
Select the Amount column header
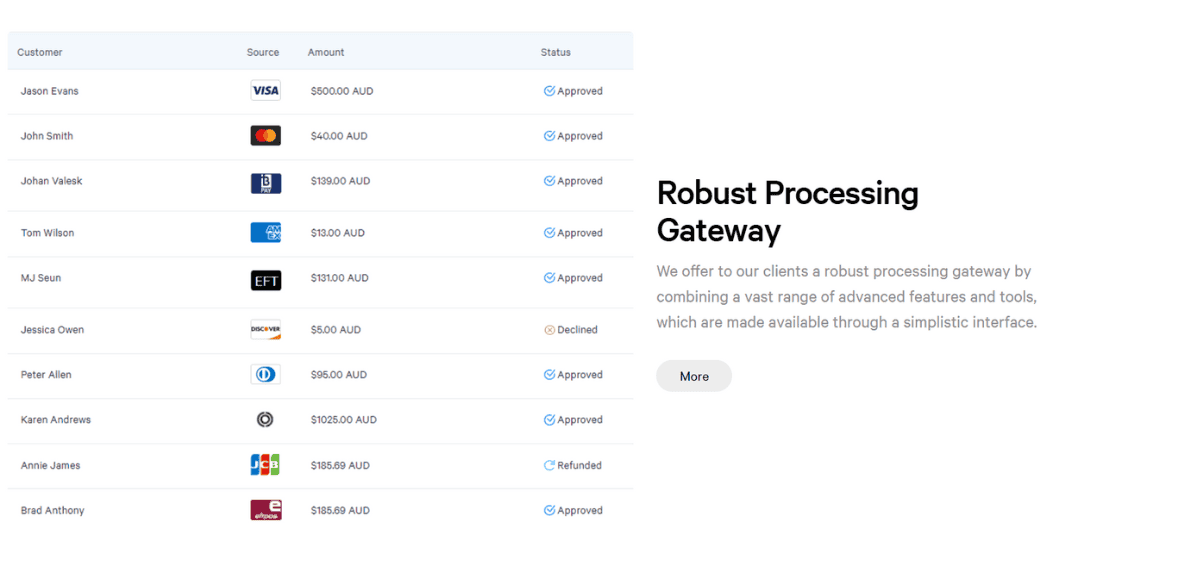326,52
